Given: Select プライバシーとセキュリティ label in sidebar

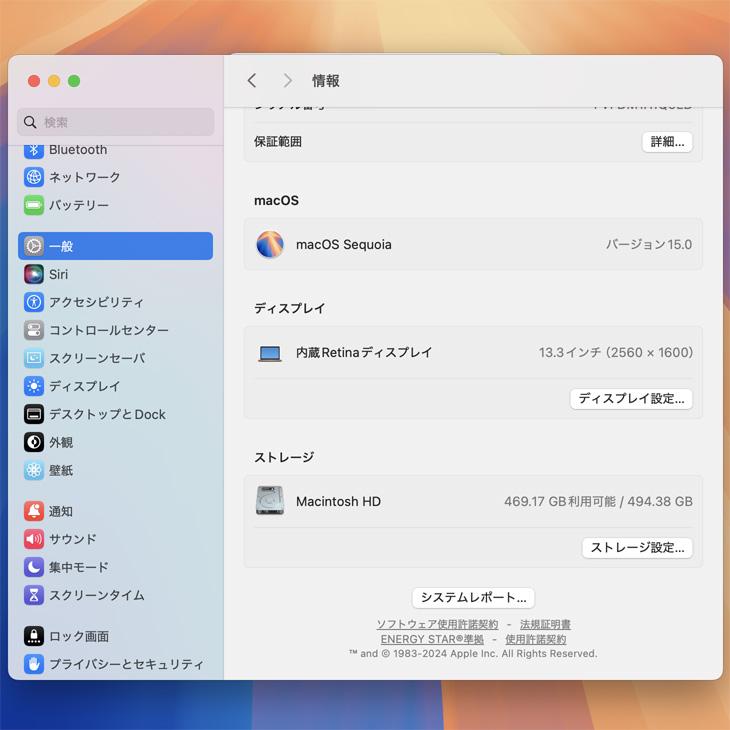Looking at the screenshot, I should coord(126,664).
